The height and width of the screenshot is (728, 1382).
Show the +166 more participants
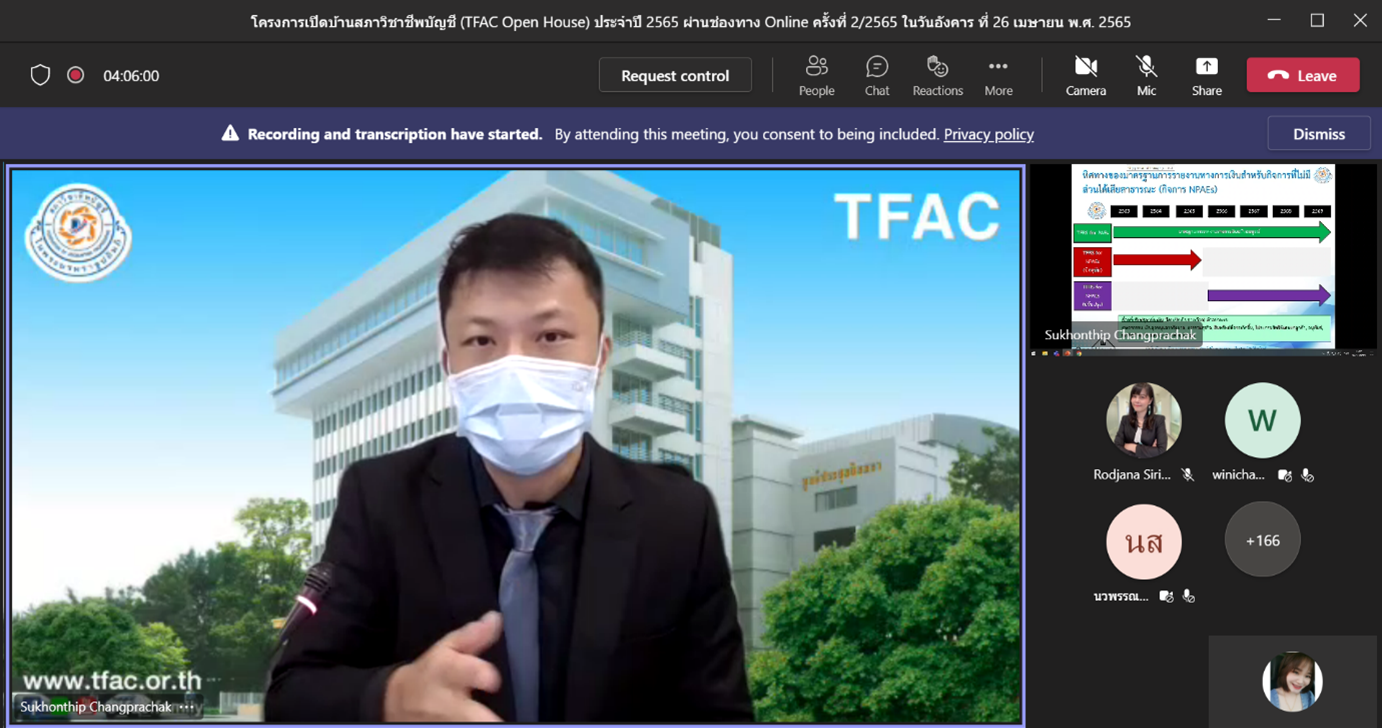click(1262, 541)
